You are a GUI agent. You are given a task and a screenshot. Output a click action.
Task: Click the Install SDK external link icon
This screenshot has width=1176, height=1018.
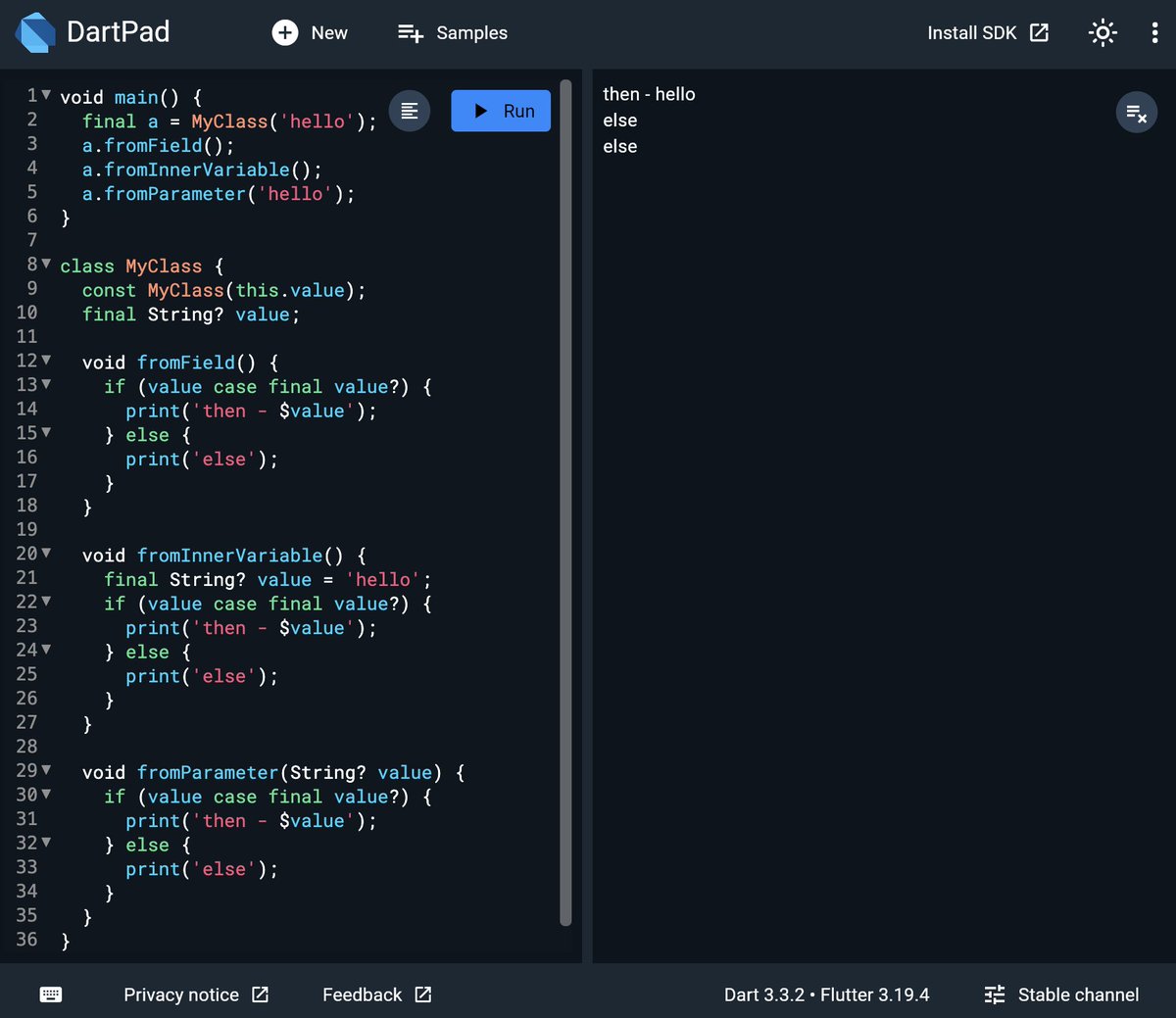click(1040, 32)
